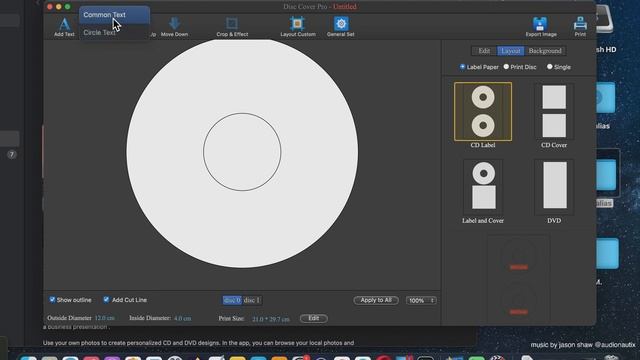The height and width of the screenshot is (360, 640).
Task: Toggle the Show outline checkbox
Action: click(x=52, y=300)
